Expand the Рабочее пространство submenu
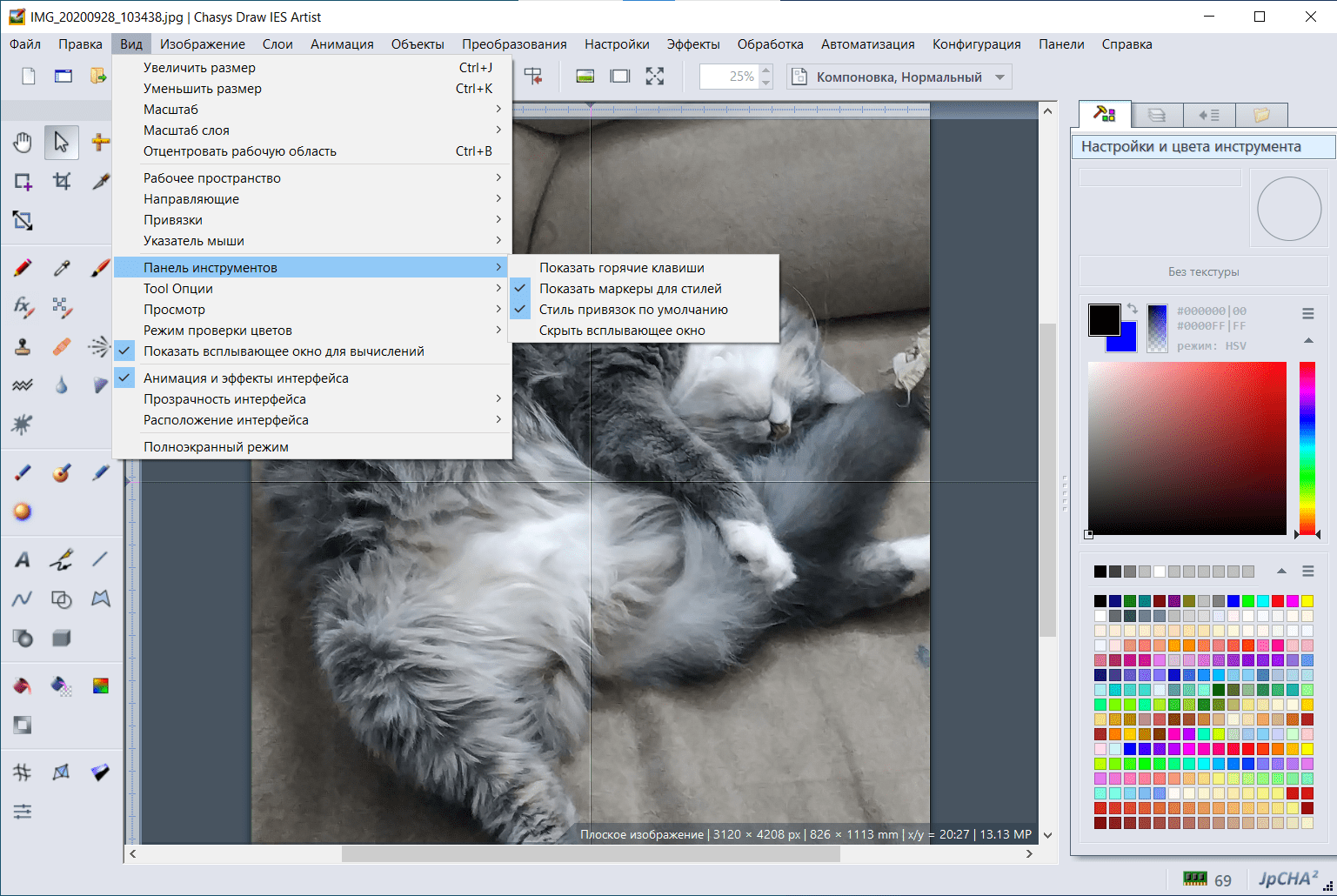 [312, 178]
